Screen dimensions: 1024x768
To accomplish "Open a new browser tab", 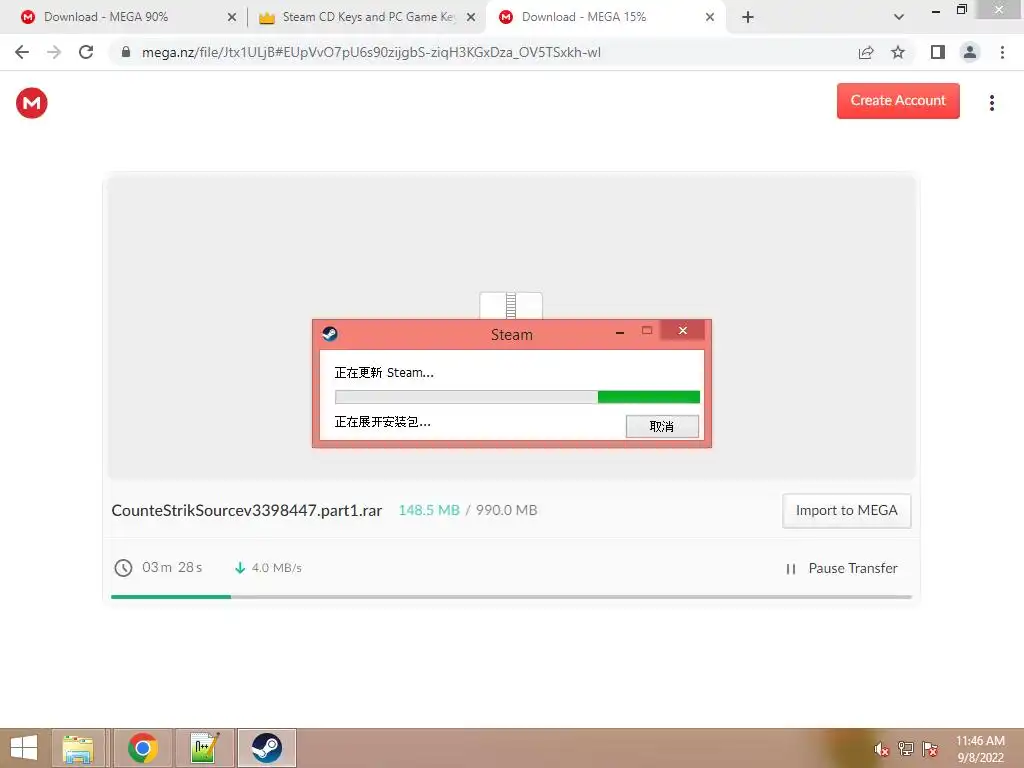I will [x=748, y=17].
